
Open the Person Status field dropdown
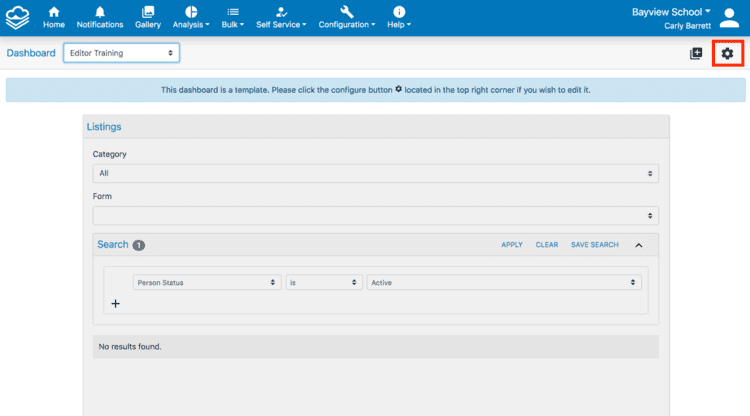point(207,283)
